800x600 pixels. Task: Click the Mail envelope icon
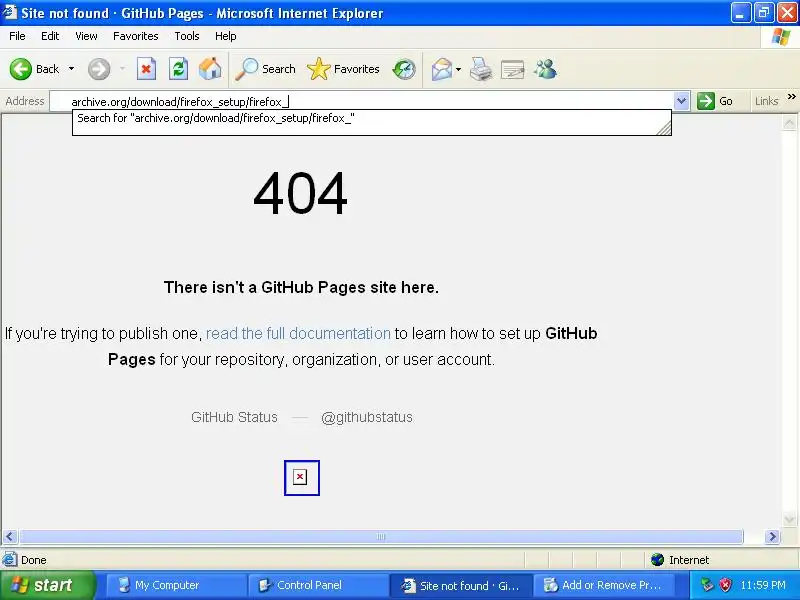441,69
